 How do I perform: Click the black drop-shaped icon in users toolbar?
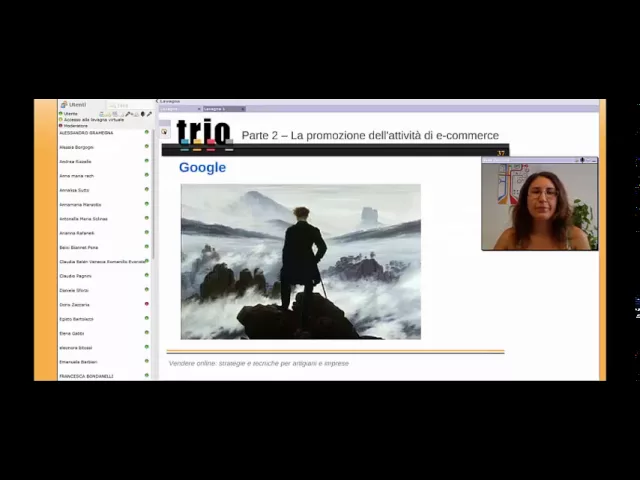click(x=142, y=114)
